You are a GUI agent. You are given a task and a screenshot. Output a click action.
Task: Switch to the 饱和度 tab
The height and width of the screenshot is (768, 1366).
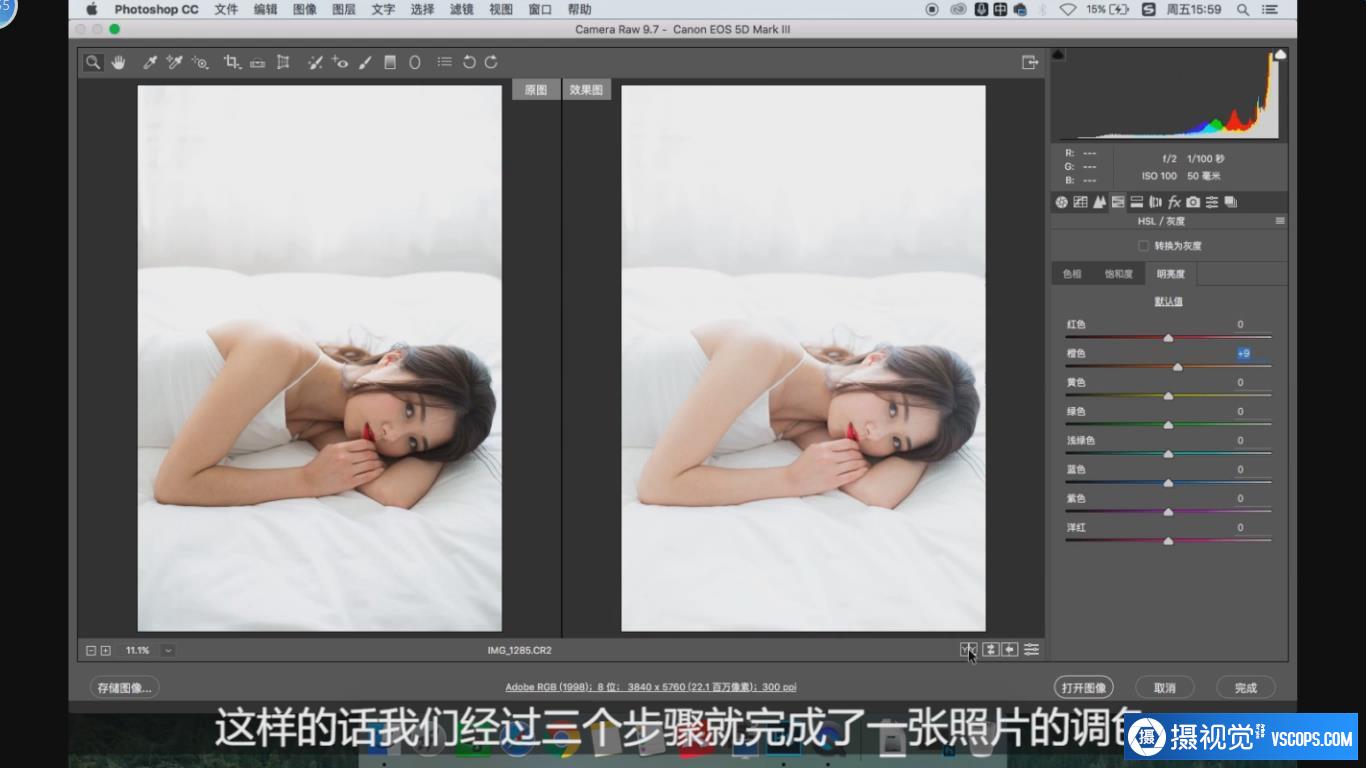pos(1118,274)
